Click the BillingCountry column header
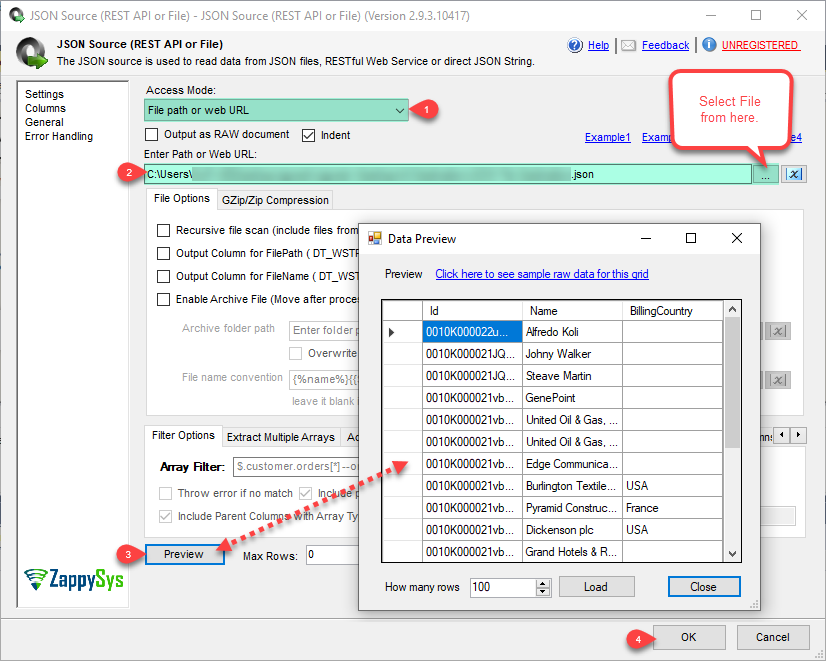The width and height of the screenshot is (826, 661). [672, 311]
